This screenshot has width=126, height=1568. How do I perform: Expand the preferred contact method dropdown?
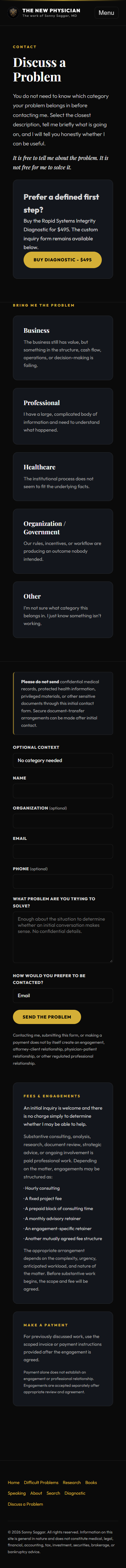tap(63, 995)
